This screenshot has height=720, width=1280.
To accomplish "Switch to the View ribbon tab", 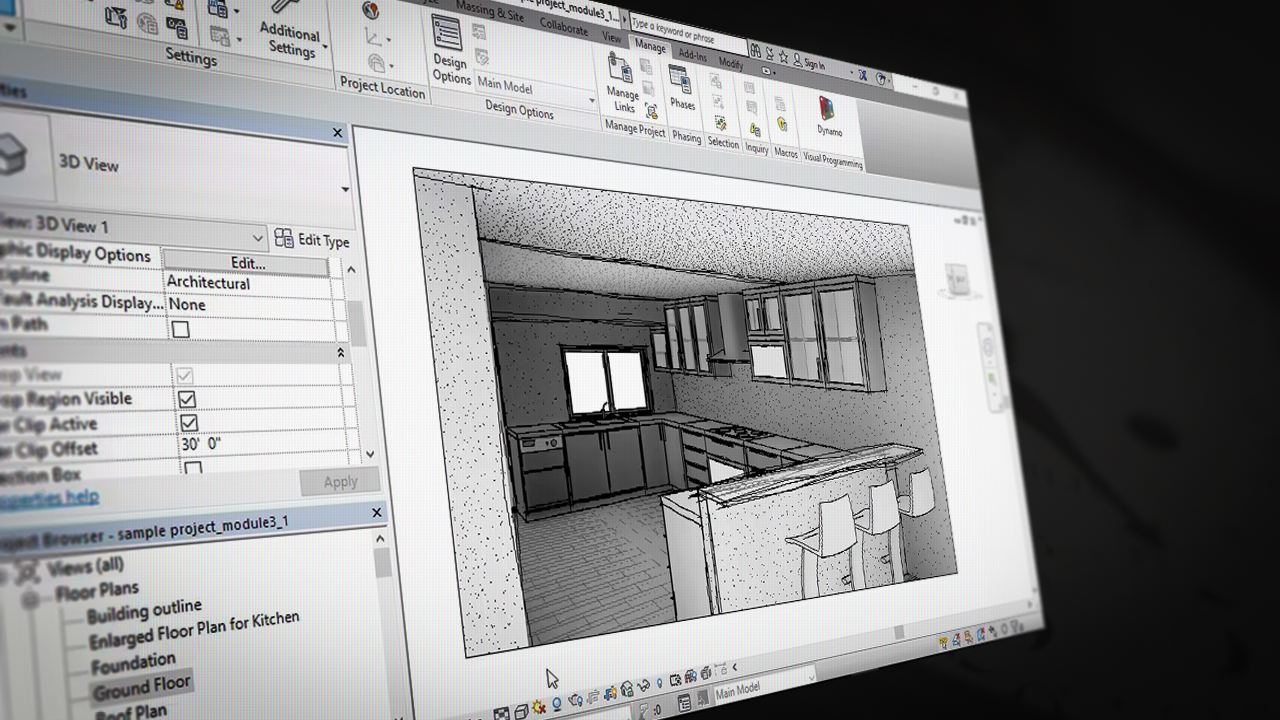I will click(611, 37).
